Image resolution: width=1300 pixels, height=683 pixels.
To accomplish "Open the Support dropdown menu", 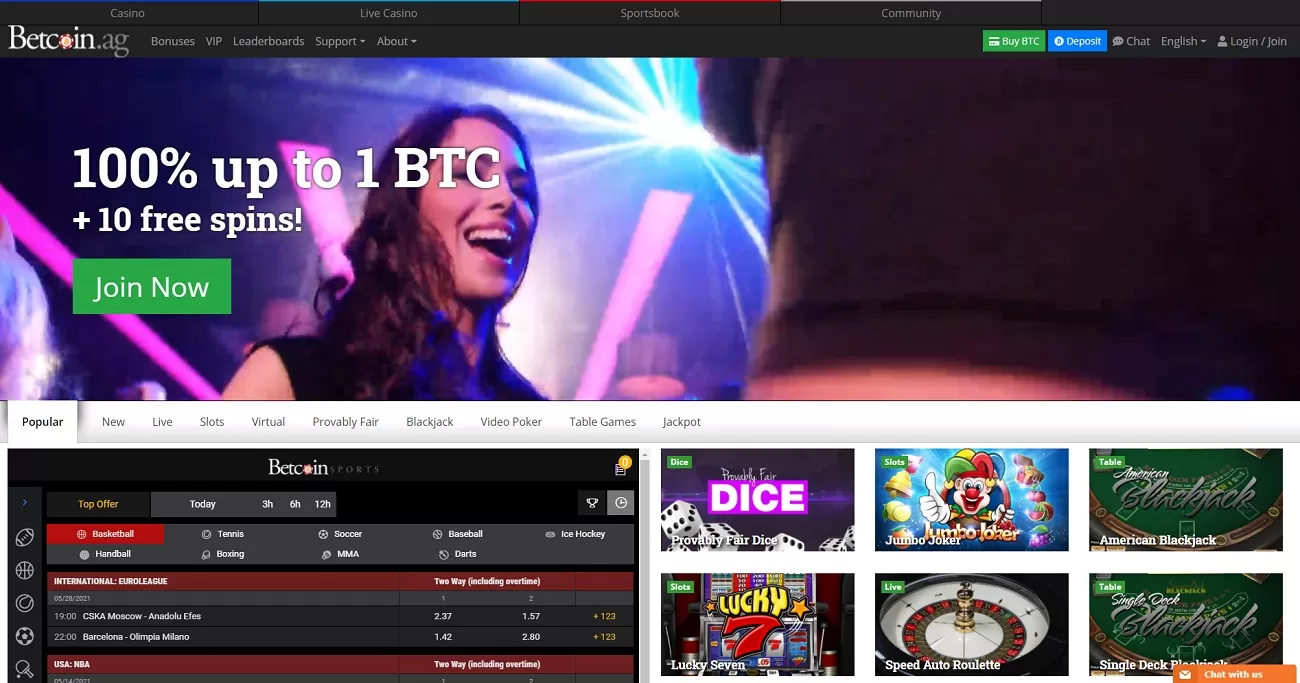I will click(340, 41).
